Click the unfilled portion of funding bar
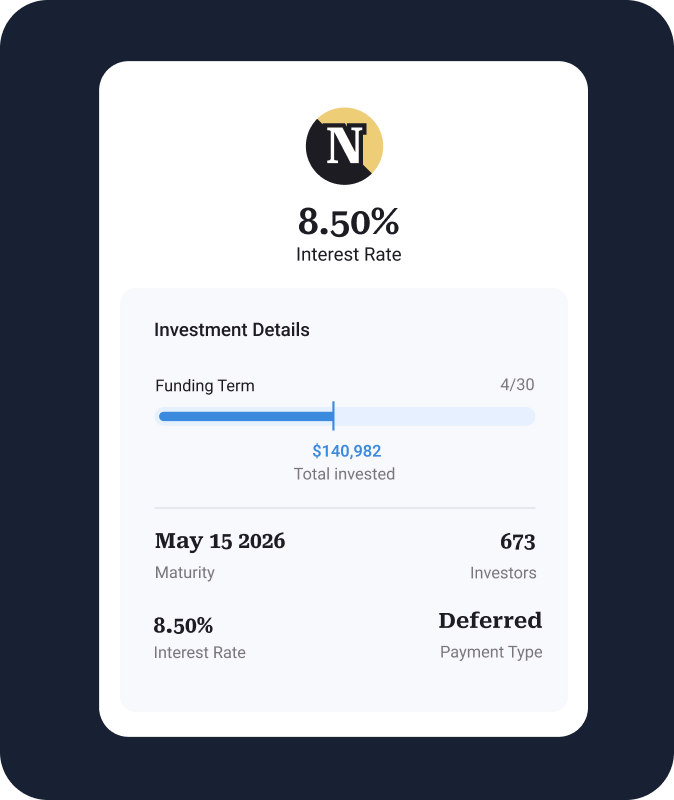The image size is (674, 800). (435, 416)
